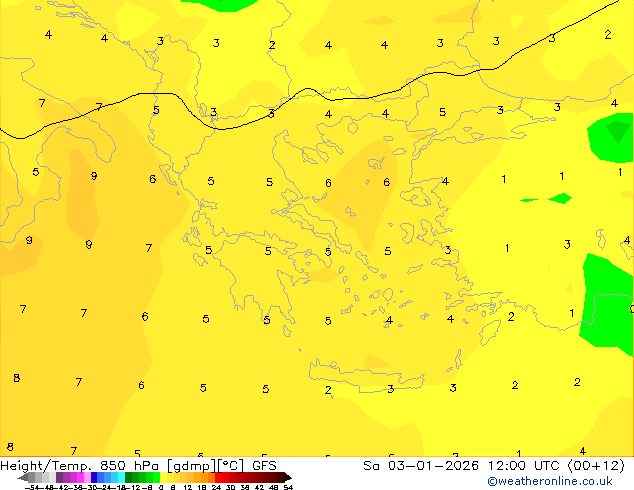Image resolution: width=634 pixels, height=490 pixels.
Task: Click the dark right arrow legend end
Action: (x=287, y=478)
